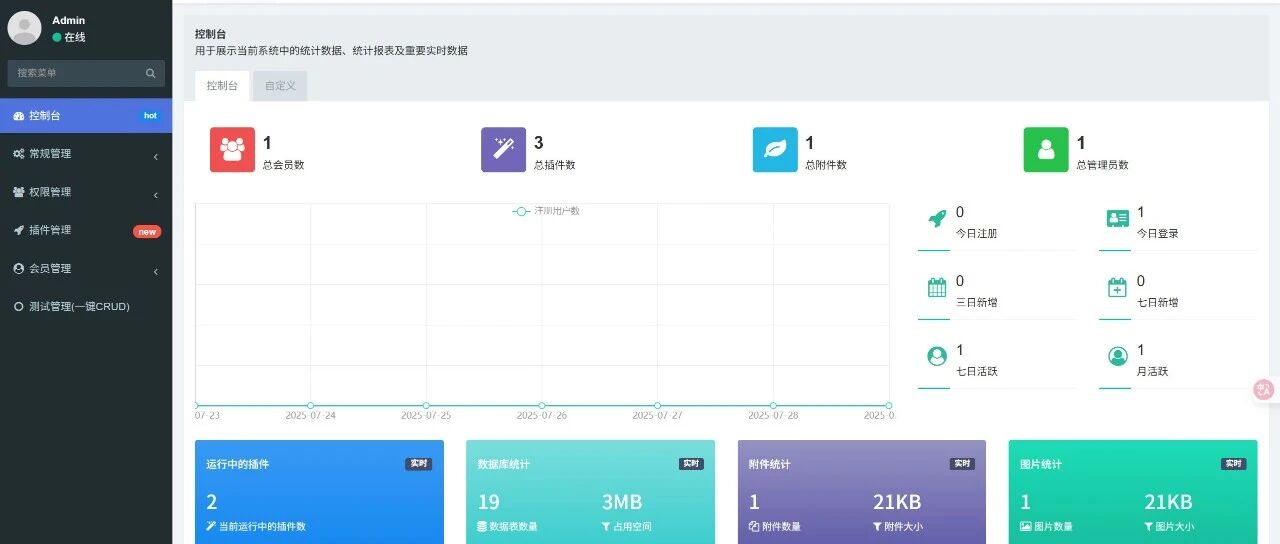Click the 总附件数 label
The height and width of the screenshot is (544, 1280).
[x=826, y=165]
